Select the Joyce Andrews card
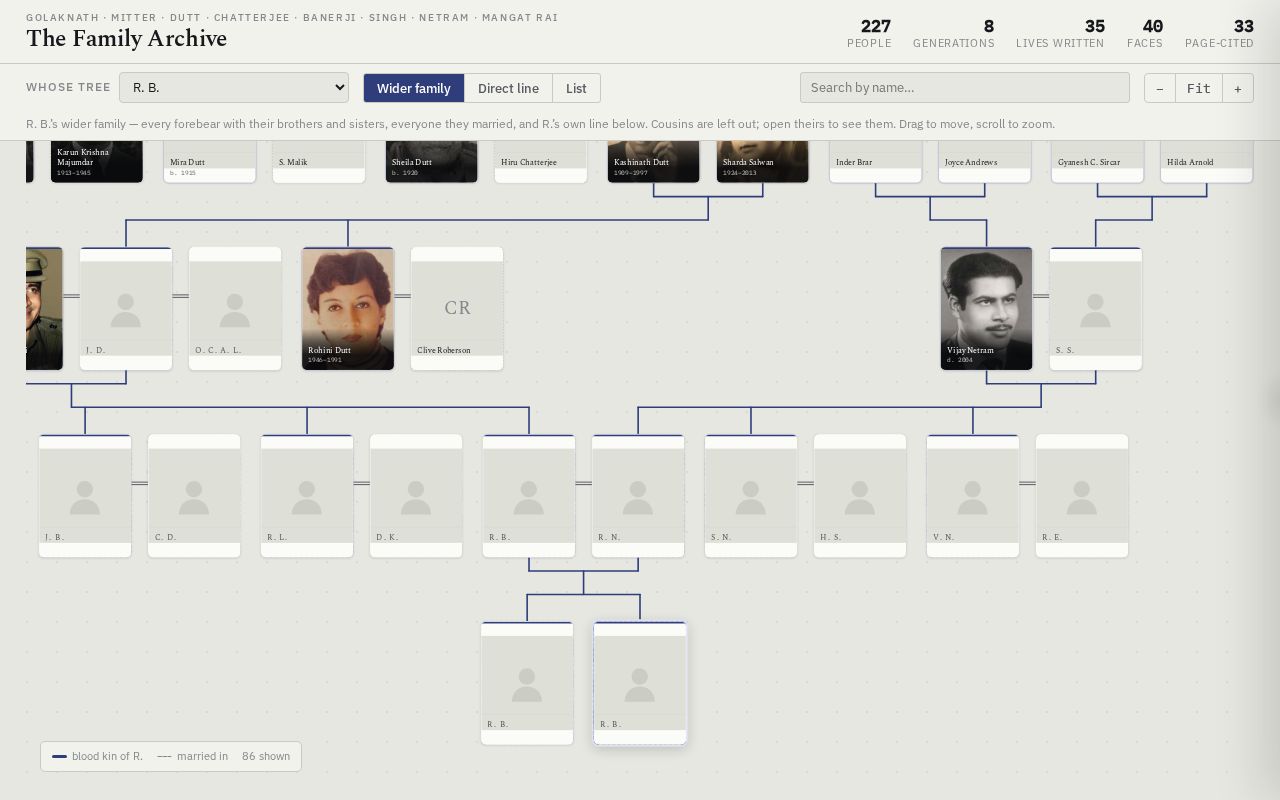This screenshot has height=800, width=1280. tap(985, 162)
